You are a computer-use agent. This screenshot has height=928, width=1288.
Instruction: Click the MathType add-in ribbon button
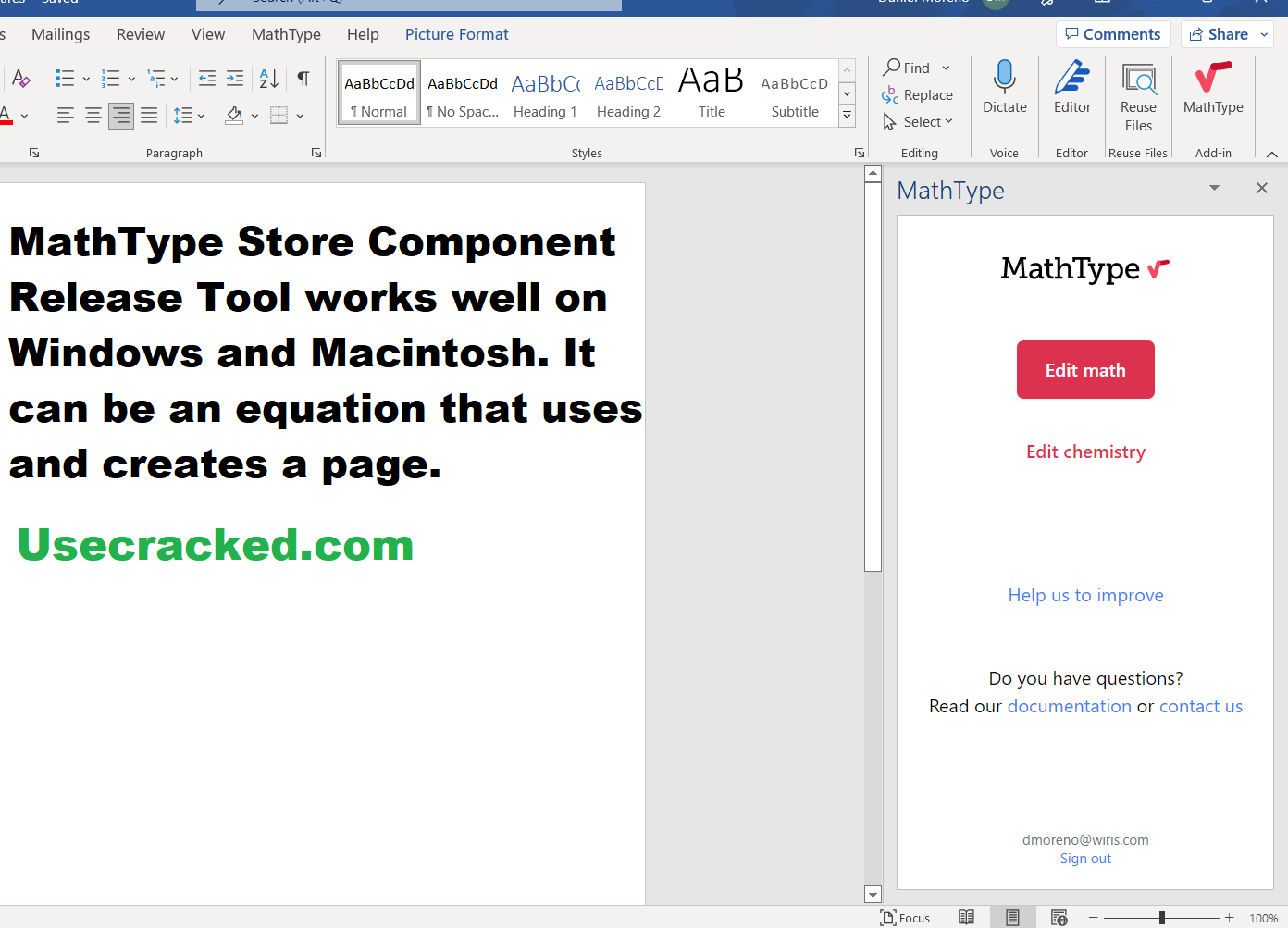pyautogui.click(x=1213, y=88)
